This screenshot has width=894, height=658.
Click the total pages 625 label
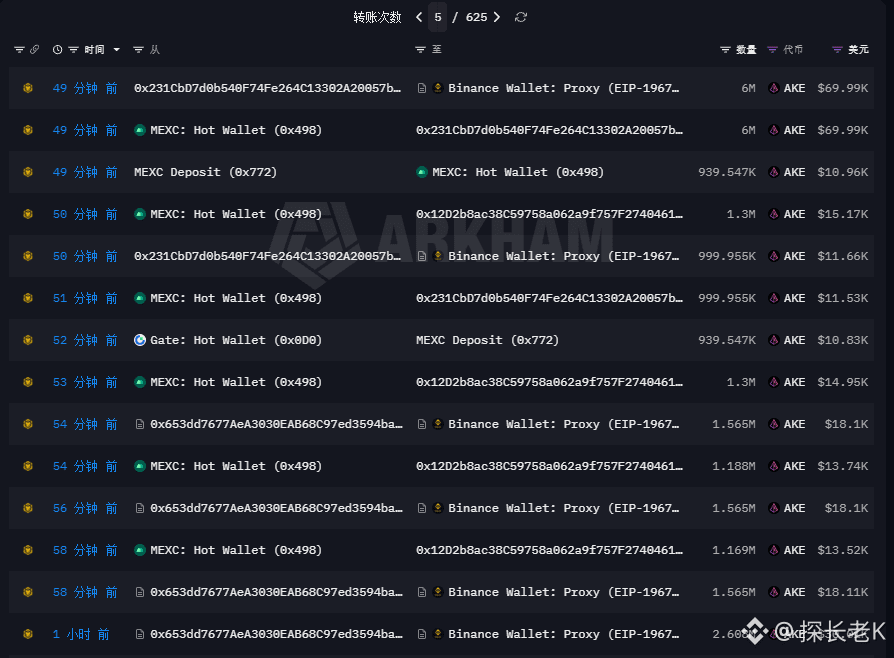(x=476, y=17)
